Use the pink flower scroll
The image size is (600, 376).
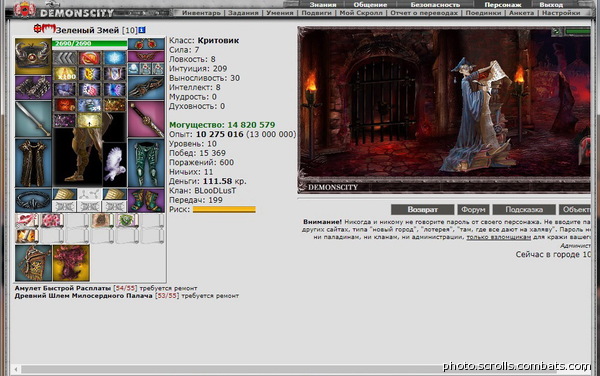click(x=52, y=221)
